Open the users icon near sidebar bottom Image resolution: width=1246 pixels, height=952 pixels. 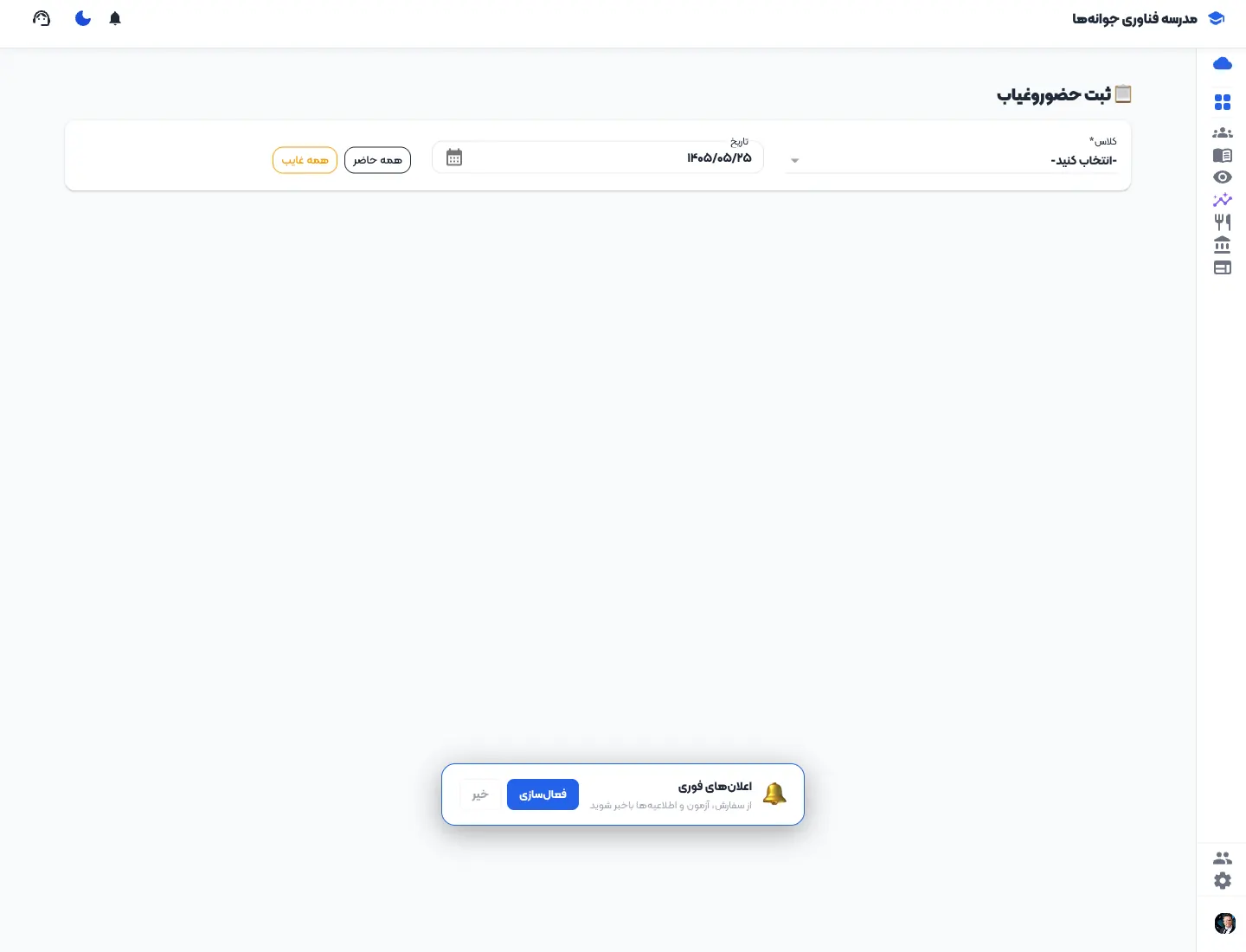pos(1222,859)
